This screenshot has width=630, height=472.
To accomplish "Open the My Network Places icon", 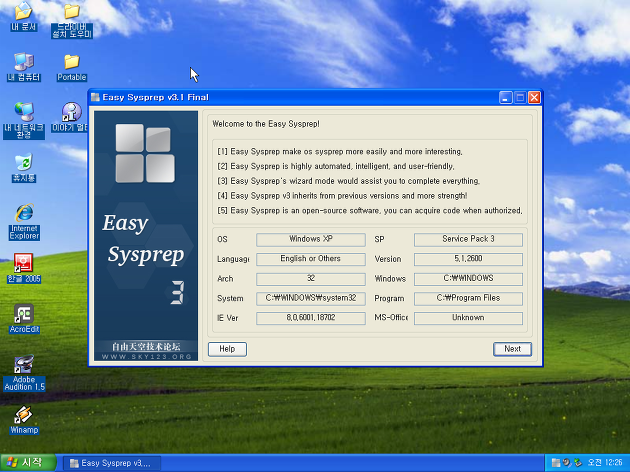I will 24,121.
